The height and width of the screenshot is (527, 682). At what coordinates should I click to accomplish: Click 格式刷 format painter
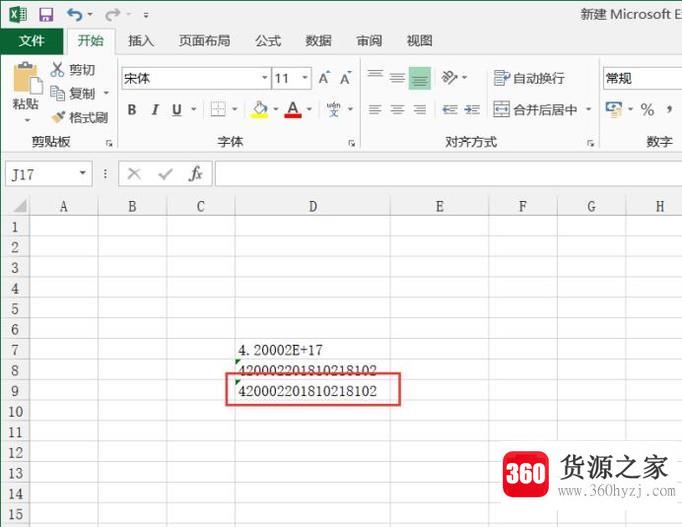click(79, 117)
